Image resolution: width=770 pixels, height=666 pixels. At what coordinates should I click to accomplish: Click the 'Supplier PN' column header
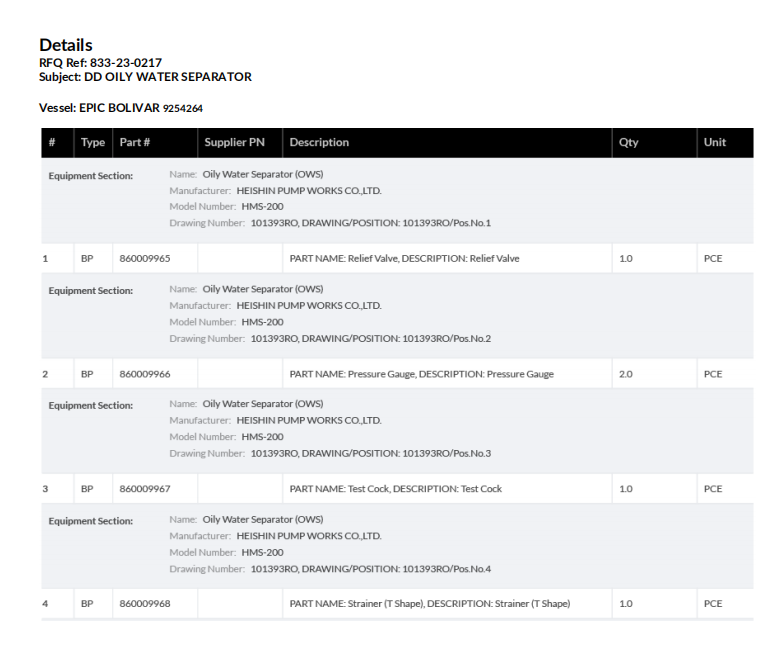(234, 143)
